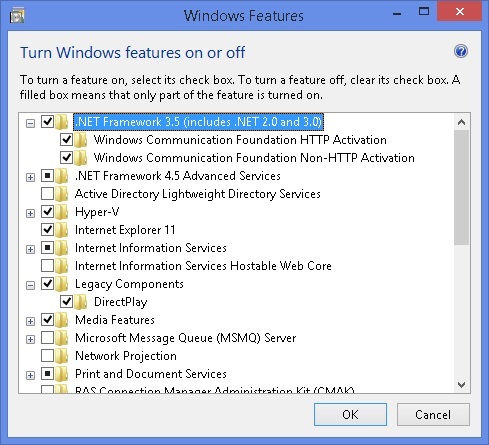The image size is (489, 445).
Task: Select .NET Framework 4.5 Advanced Services item
Action: point(178,176)
